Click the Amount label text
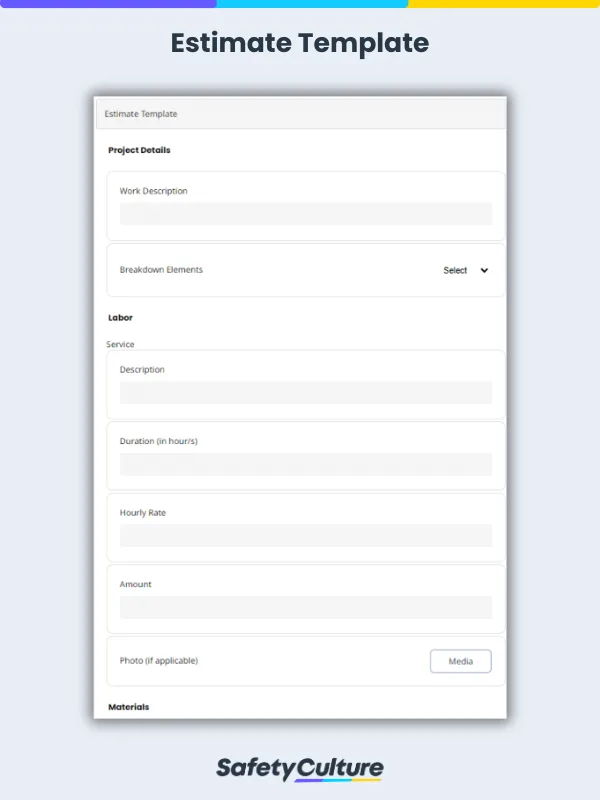This screenshot has width=600, height=800. pos(136,584)
